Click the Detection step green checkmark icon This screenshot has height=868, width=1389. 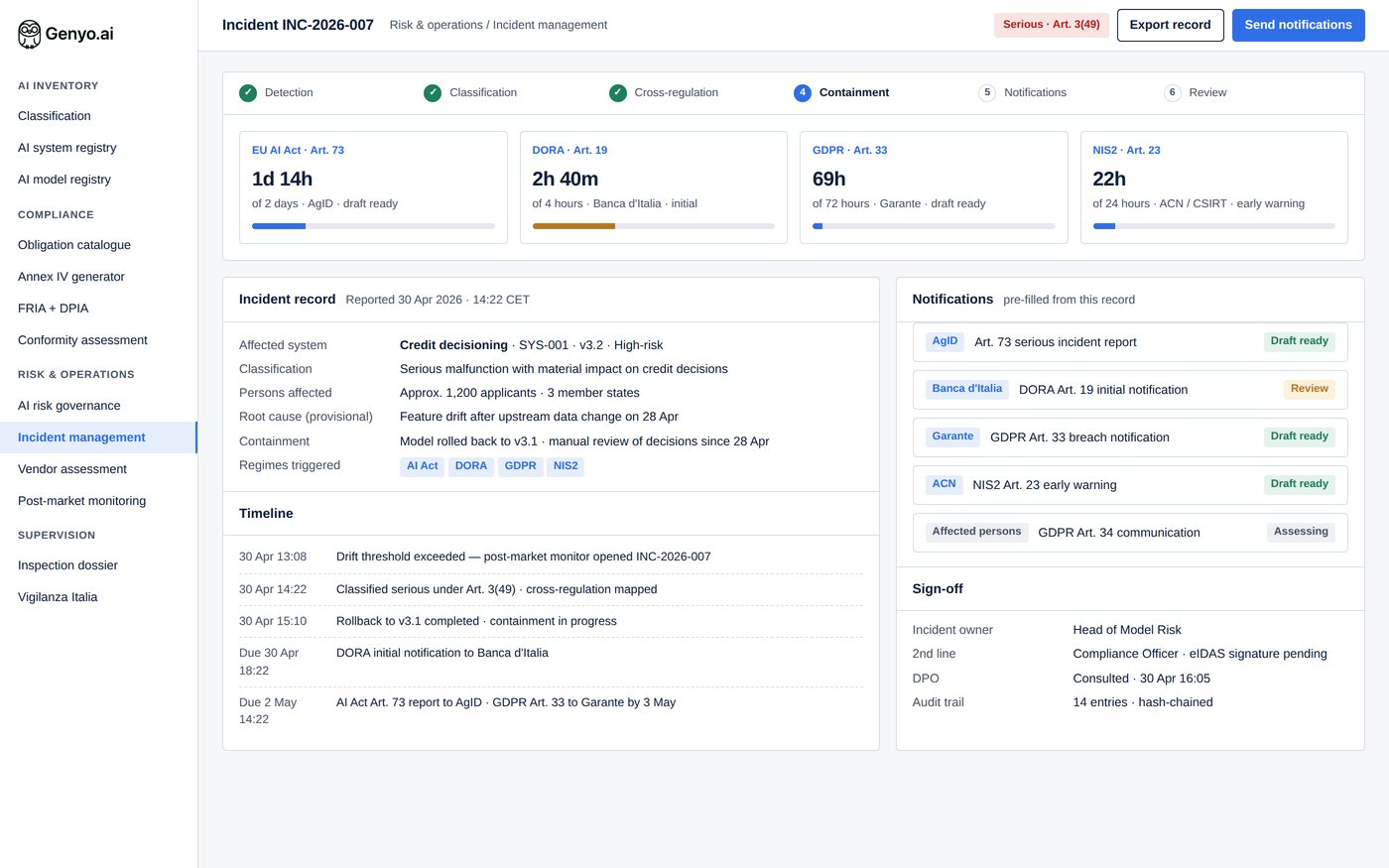[248, 92]
